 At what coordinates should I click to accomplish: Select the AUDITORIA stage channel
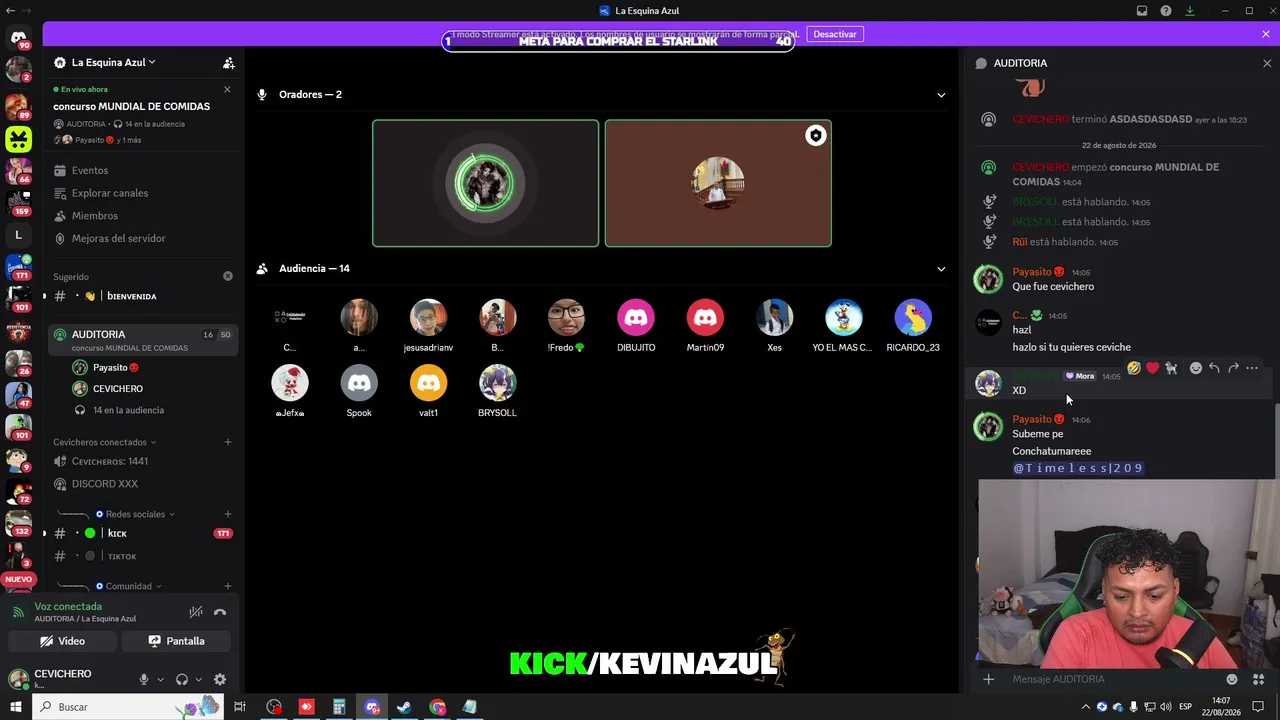[x=144, y=340]
